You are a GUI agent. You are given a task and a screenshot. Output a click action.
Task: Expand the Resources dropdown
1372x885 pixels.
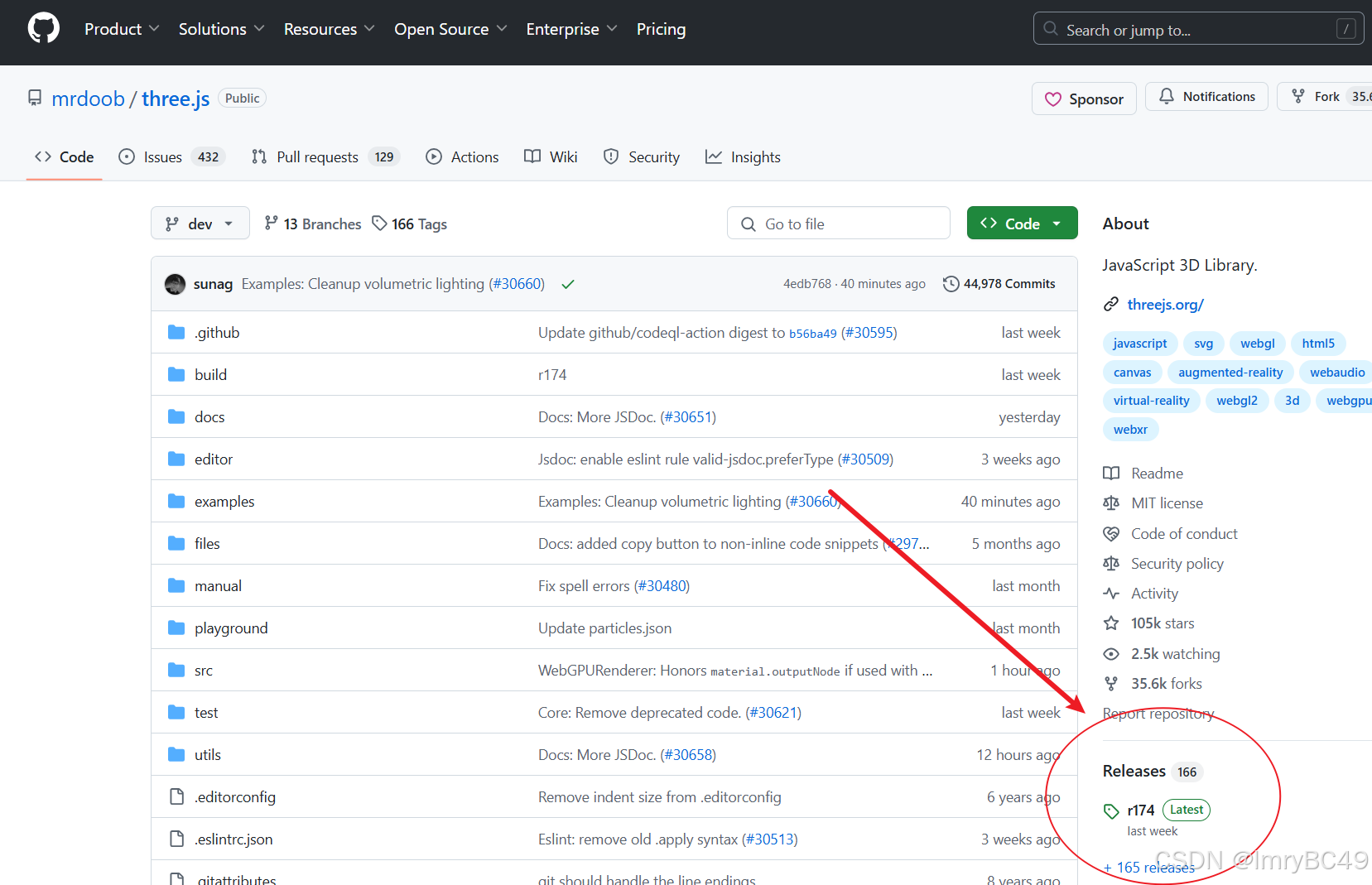pyautogui.click(x=329, y=29)
